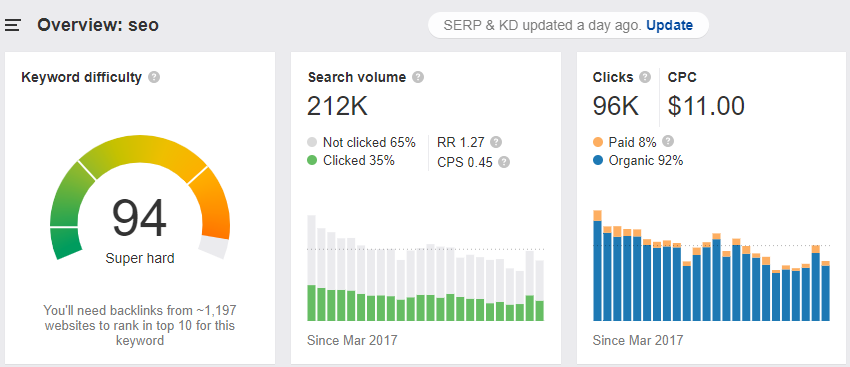Click the CPS 0.45 metric text

click(x=465, y=162)
